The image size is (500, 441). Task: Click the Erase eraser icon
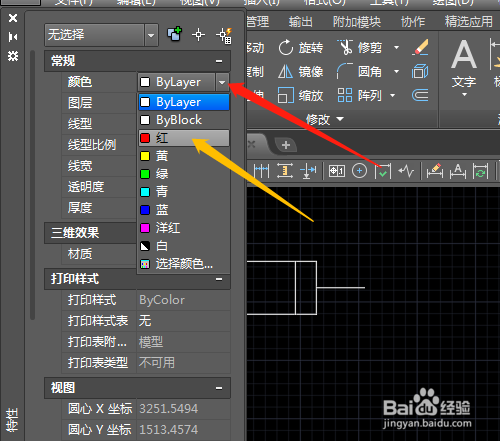tap(420, 47)
